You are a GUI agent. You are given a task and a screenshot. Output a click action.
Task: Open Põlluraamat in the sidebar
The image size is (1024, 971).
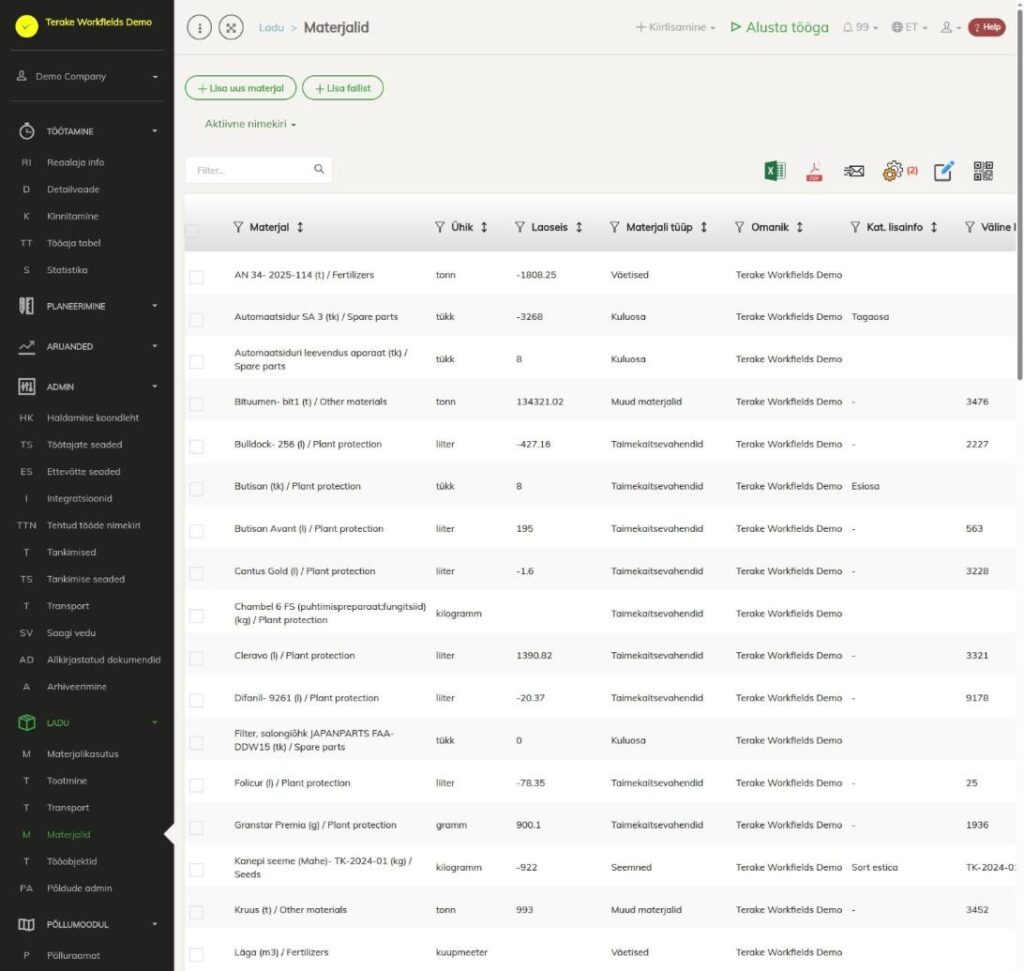pos(73,955)
